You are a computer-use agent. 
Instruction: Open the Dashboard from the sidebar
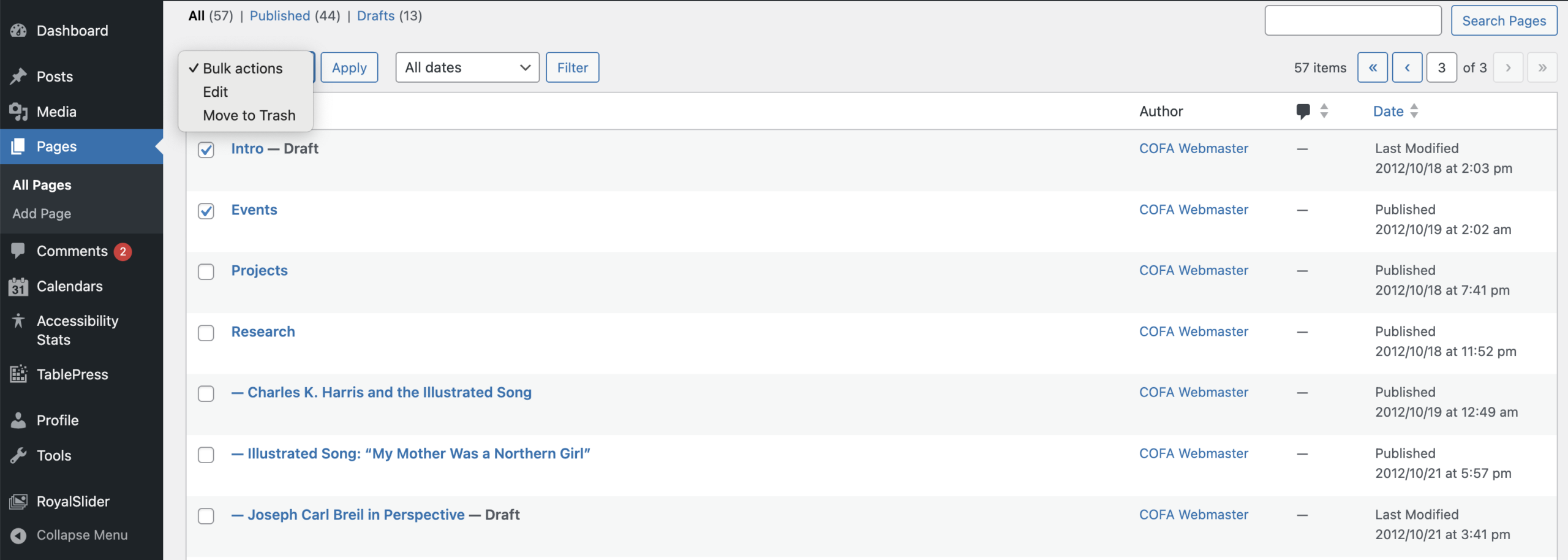[18, 30]
